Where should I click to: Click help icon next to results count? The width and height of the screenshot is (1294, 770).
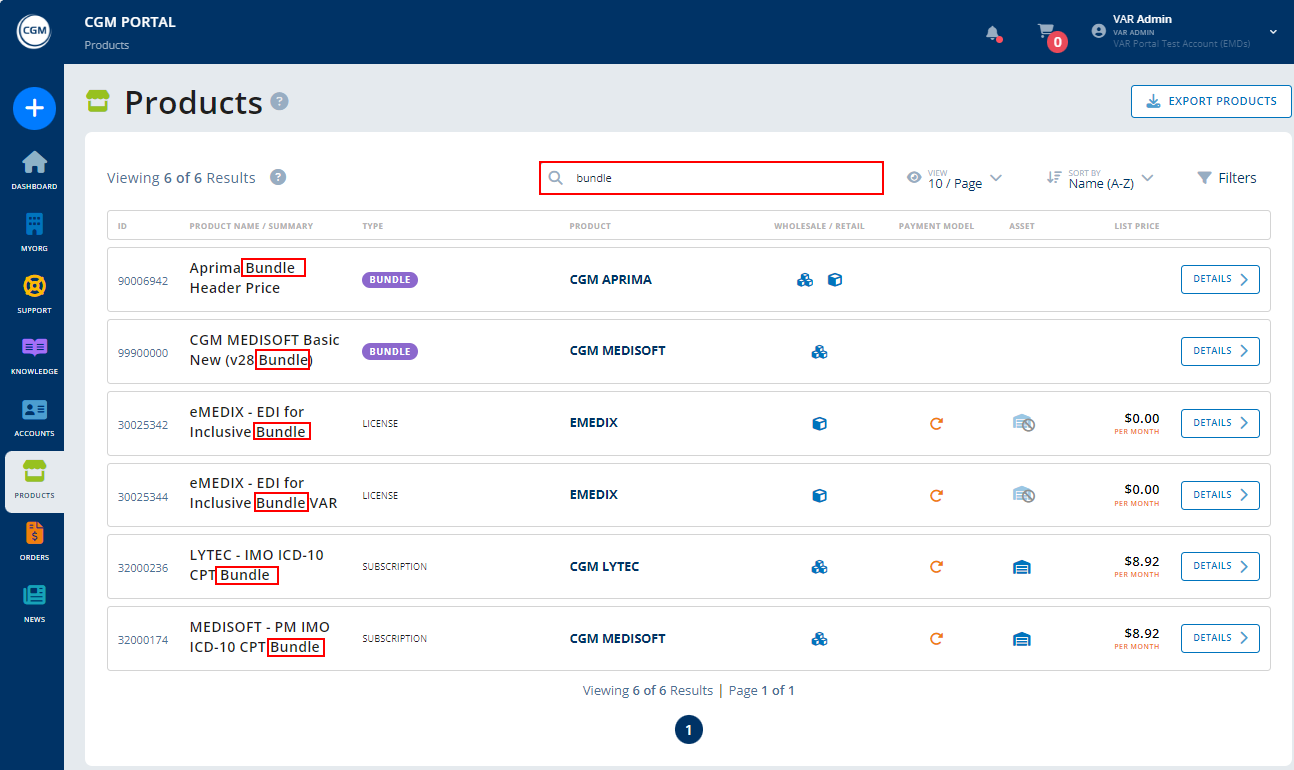[x=278, y=177]
